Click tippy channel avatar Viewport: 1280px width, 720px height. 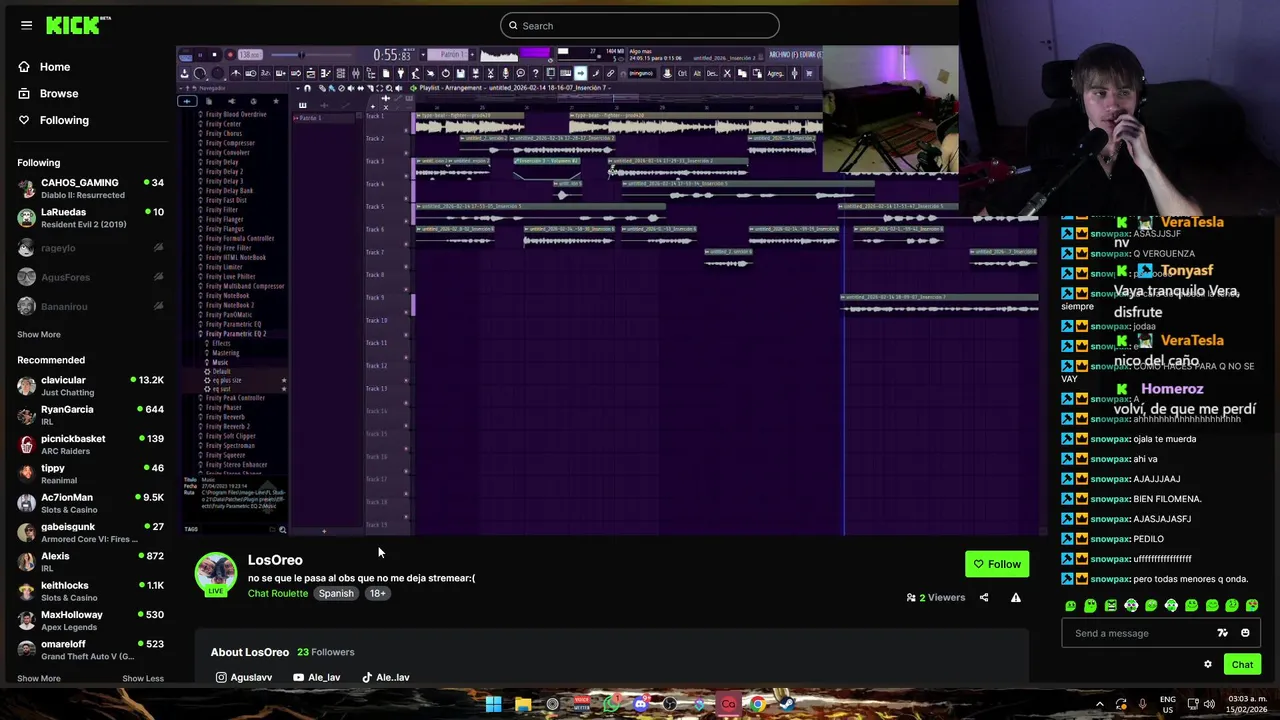point(26,474)
